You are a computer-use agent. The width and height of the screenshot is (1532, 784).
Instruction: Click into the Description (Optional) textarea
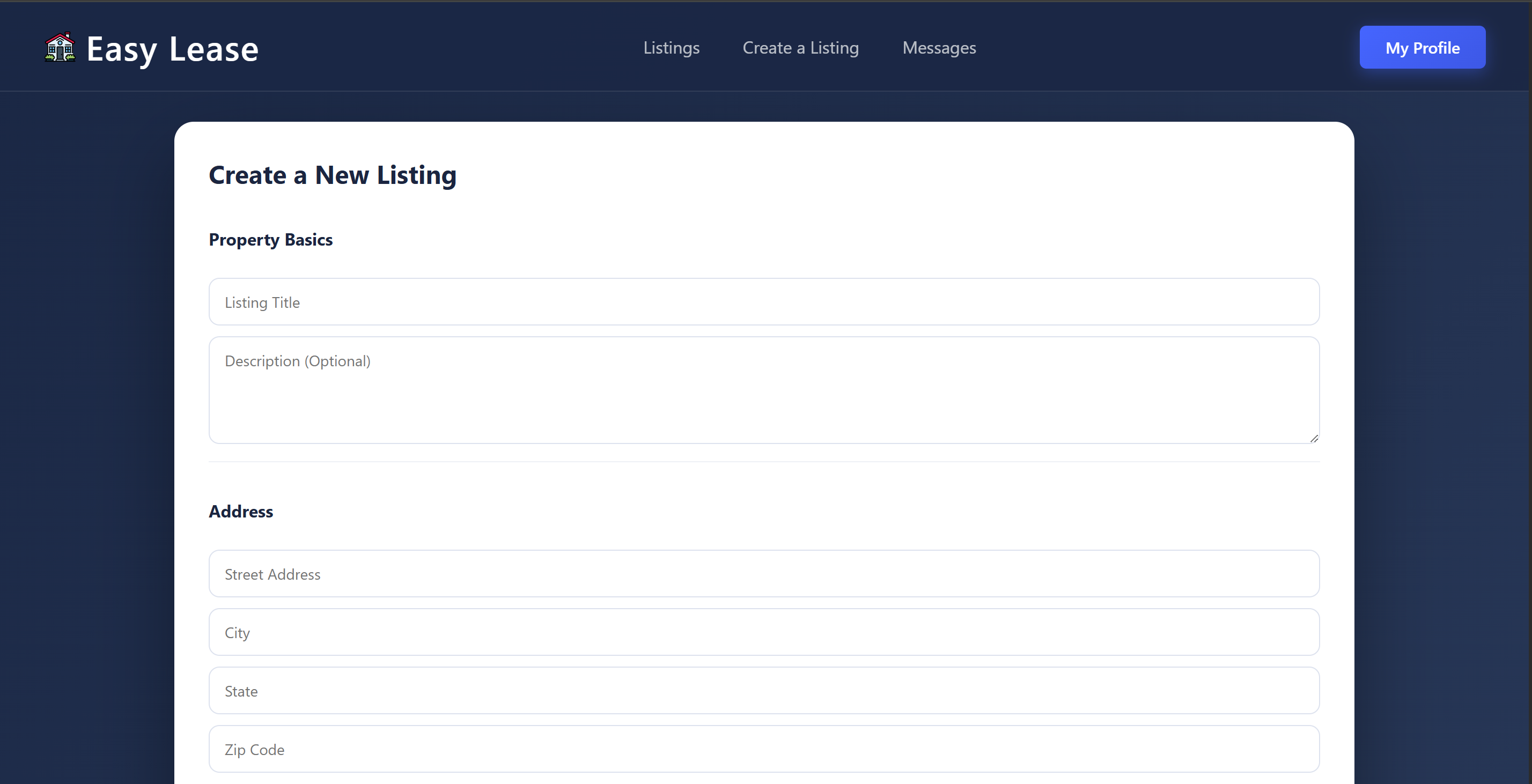click(x=764, y=390)
